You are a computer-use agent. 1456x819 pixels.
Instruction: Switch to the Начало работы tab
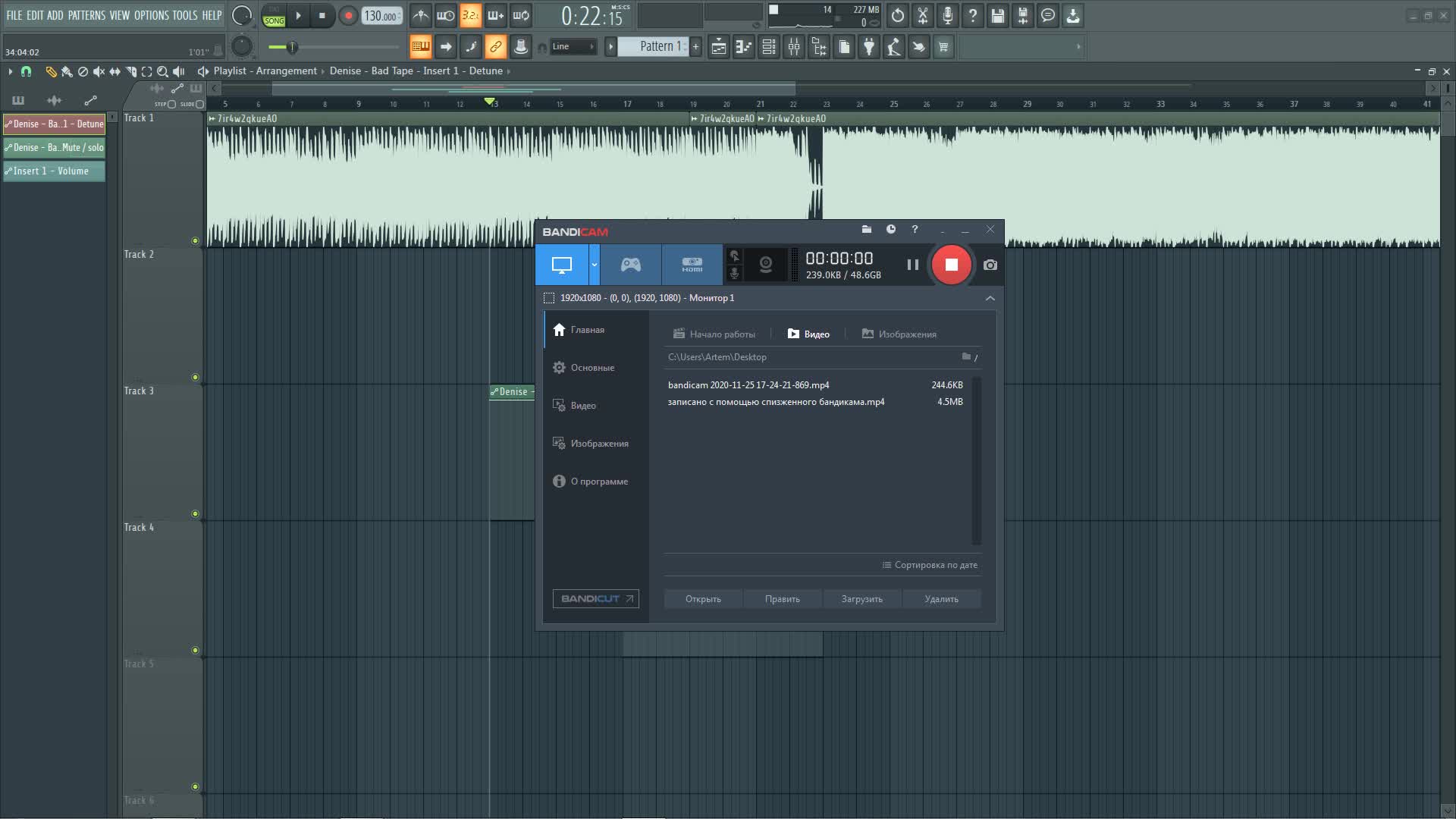(x=714, y=334)
